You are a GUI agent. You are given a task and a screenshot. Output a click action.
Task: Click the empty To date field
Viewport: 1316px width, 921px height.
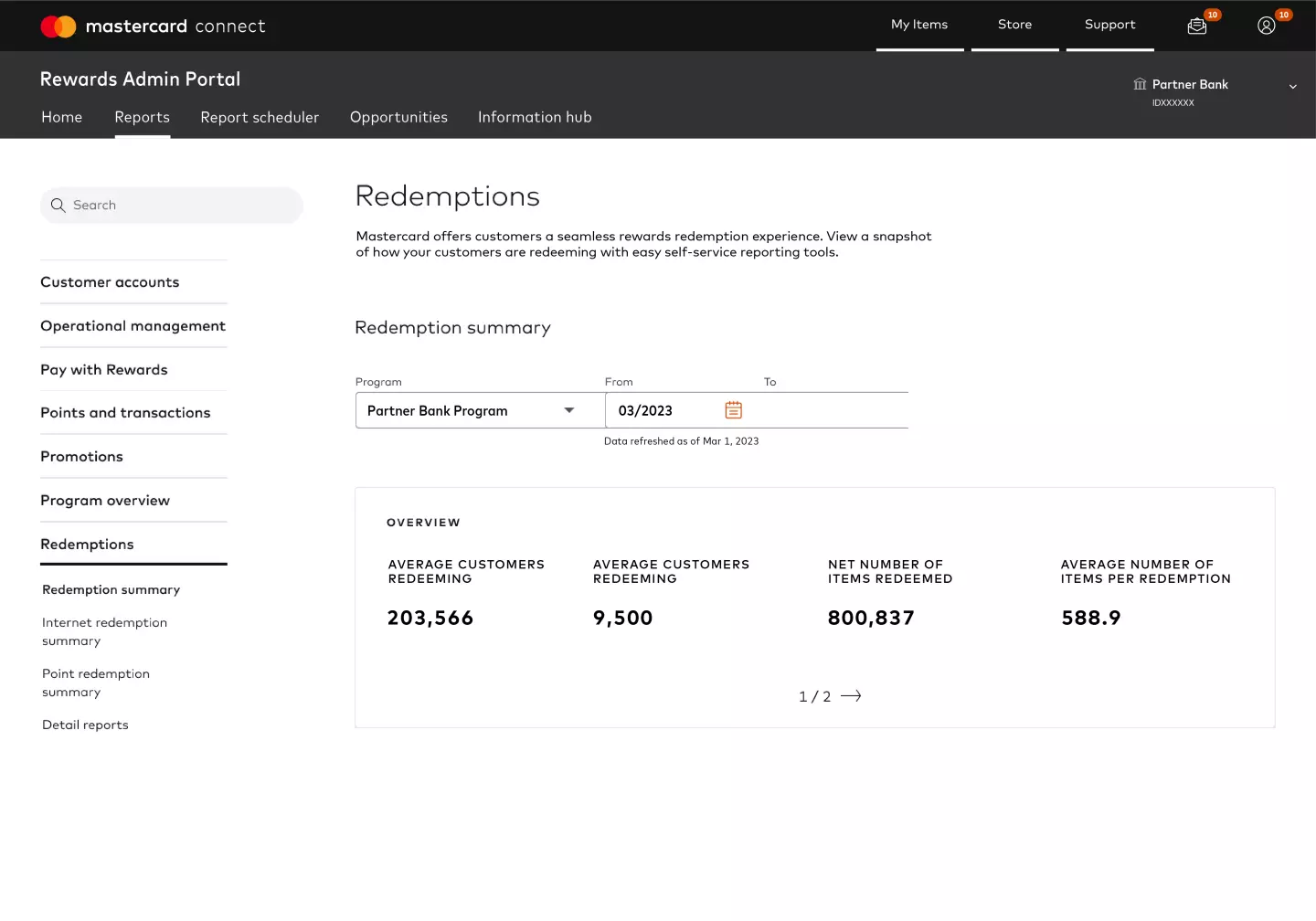835,410
